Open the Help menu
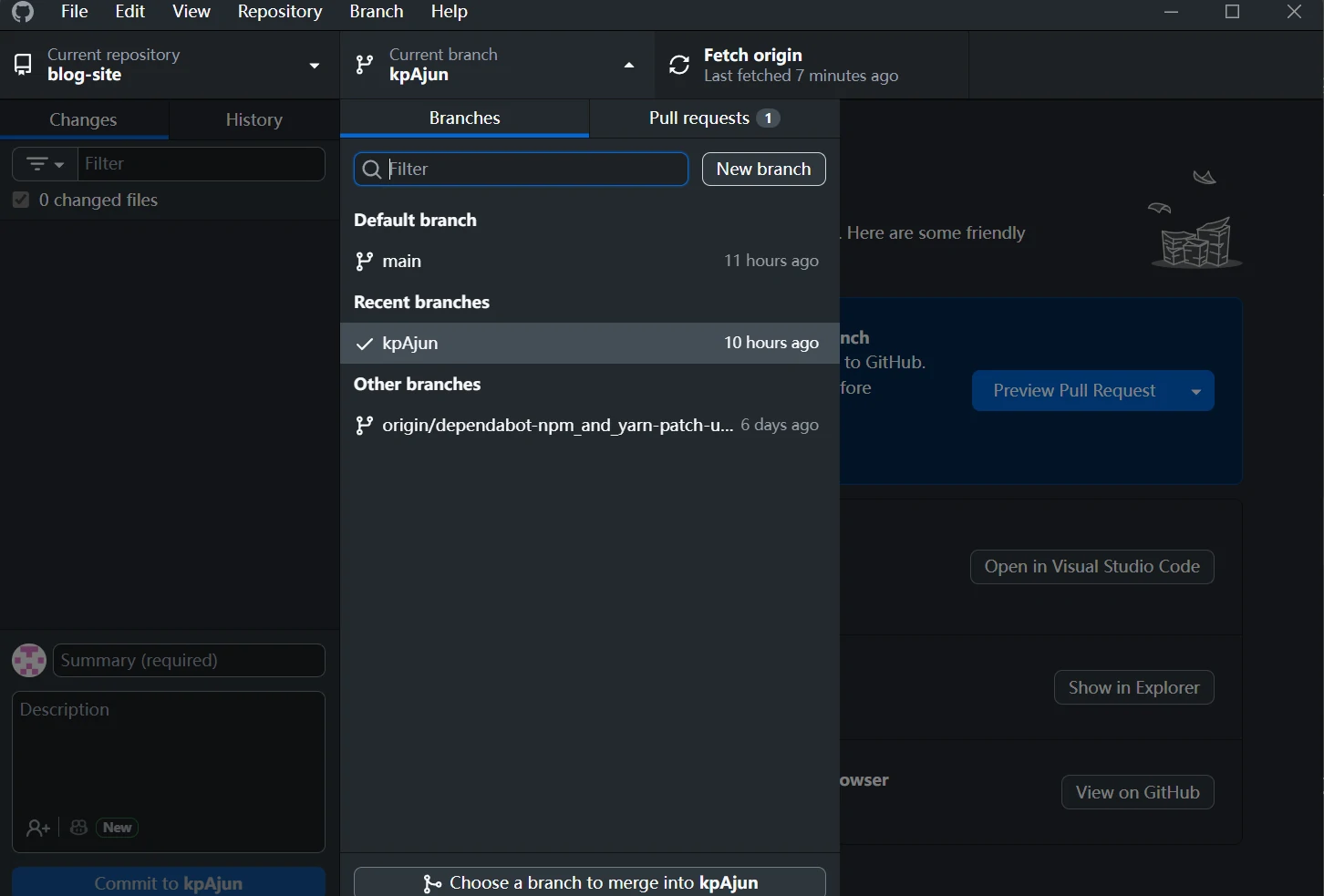Image resolution: width=1324 pixels, height=896 pixels. pos(450,12)
